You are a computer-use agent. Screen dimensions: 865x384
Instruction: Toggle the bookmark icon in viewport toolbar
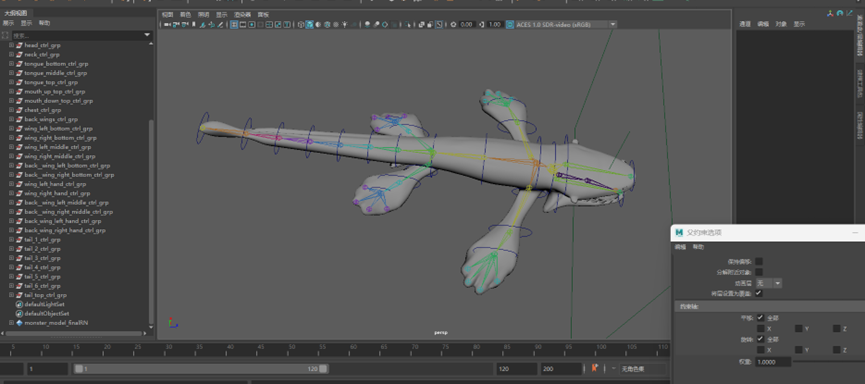coord(193,24)
